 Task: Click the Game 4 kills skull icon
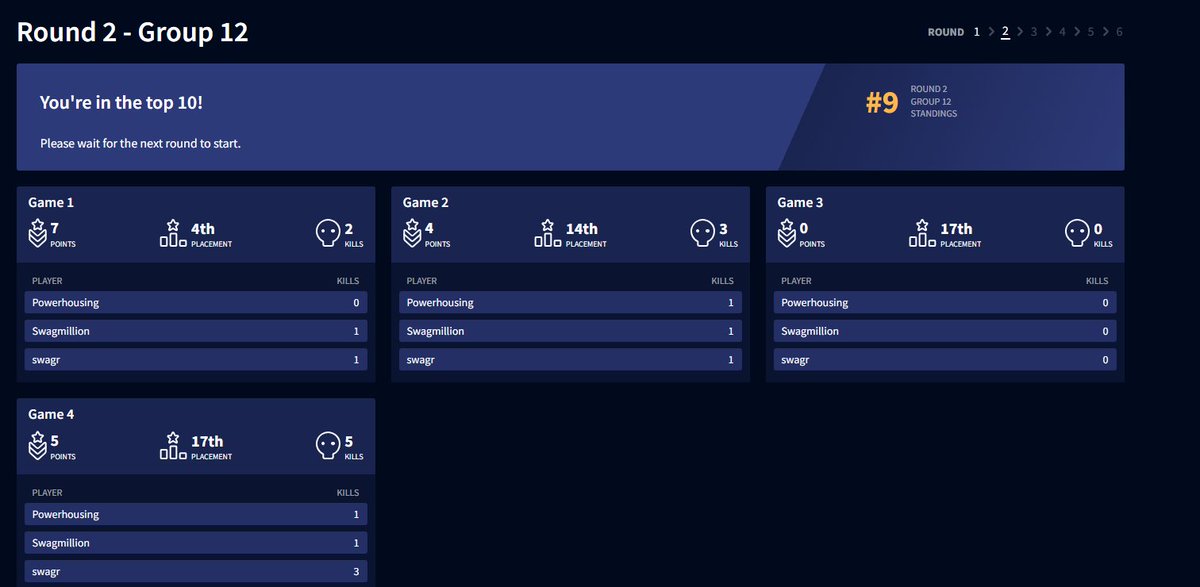[x=327, y=445]
